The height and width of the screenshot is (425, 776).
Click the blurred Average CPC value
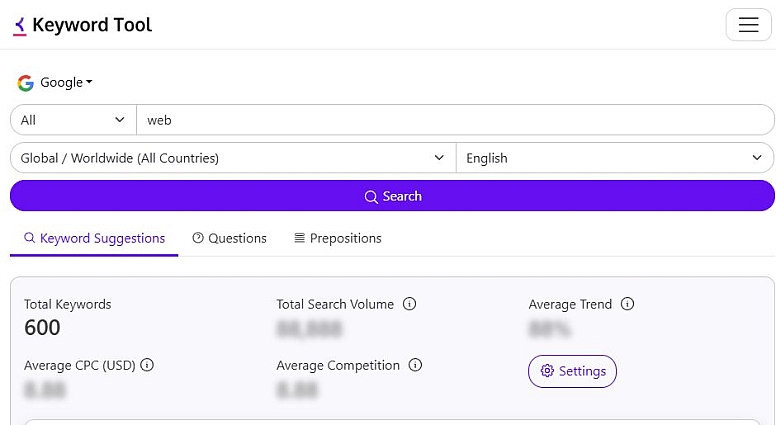click(45, 390)
